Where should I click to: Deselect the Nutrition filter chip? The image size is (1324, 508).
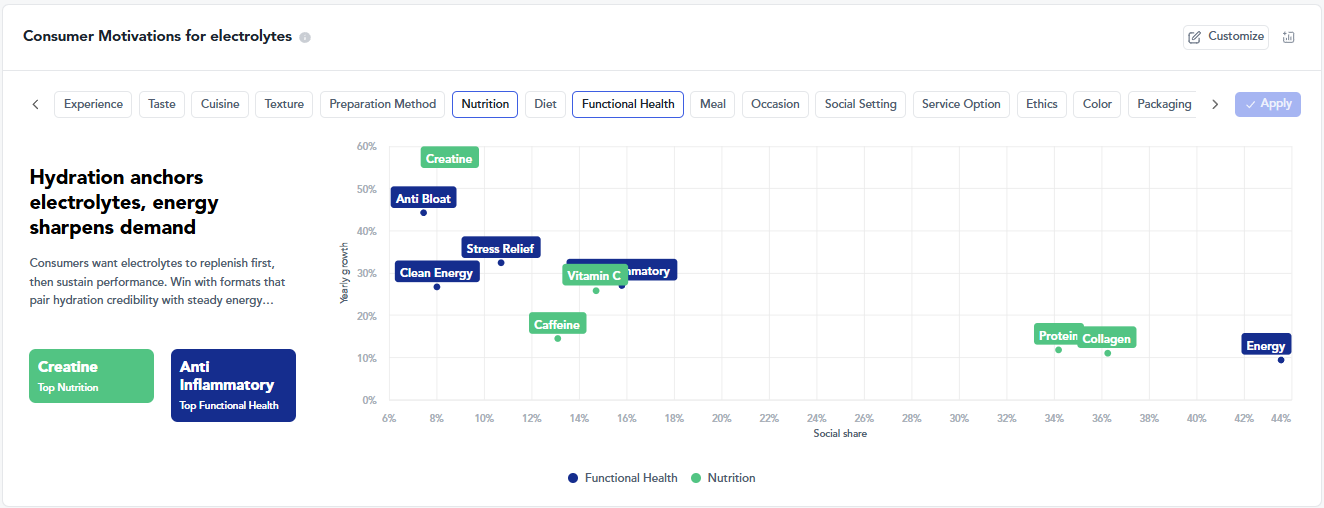(485, 104)
